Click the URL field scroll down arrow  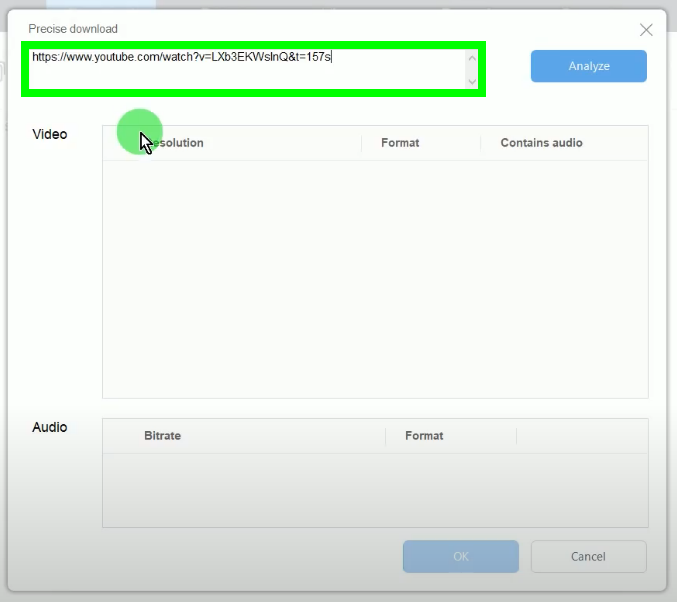point(472,81)
